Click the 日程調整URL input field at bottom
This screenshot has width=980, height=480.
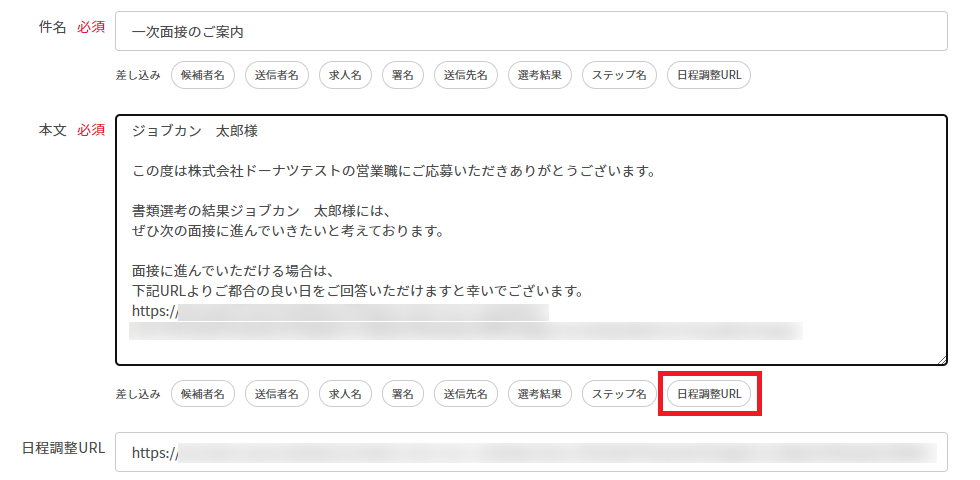pyautogui.click(x=530, y=452)
